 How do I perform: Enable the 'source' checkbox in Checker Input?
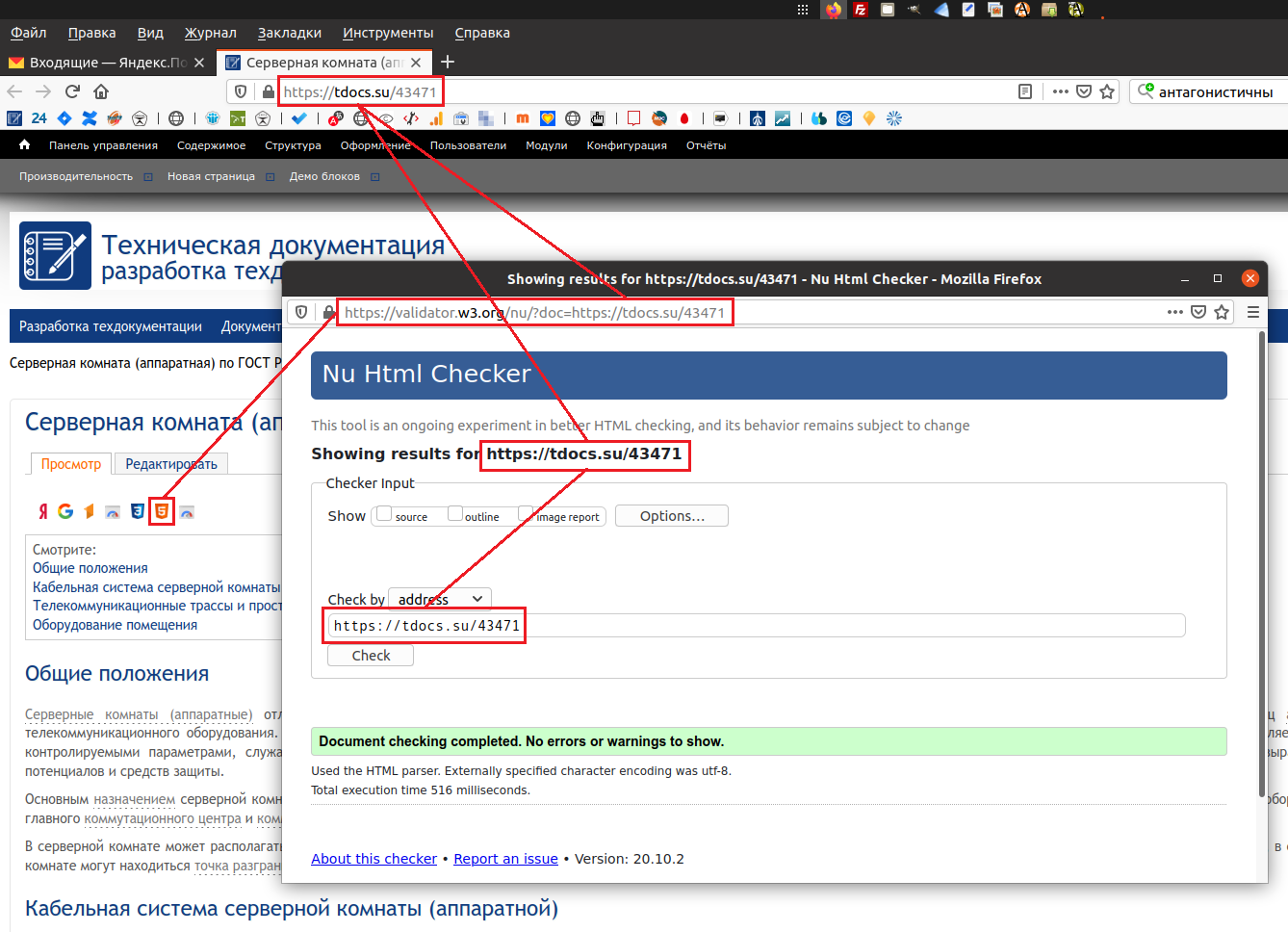(x=384, y=514)
